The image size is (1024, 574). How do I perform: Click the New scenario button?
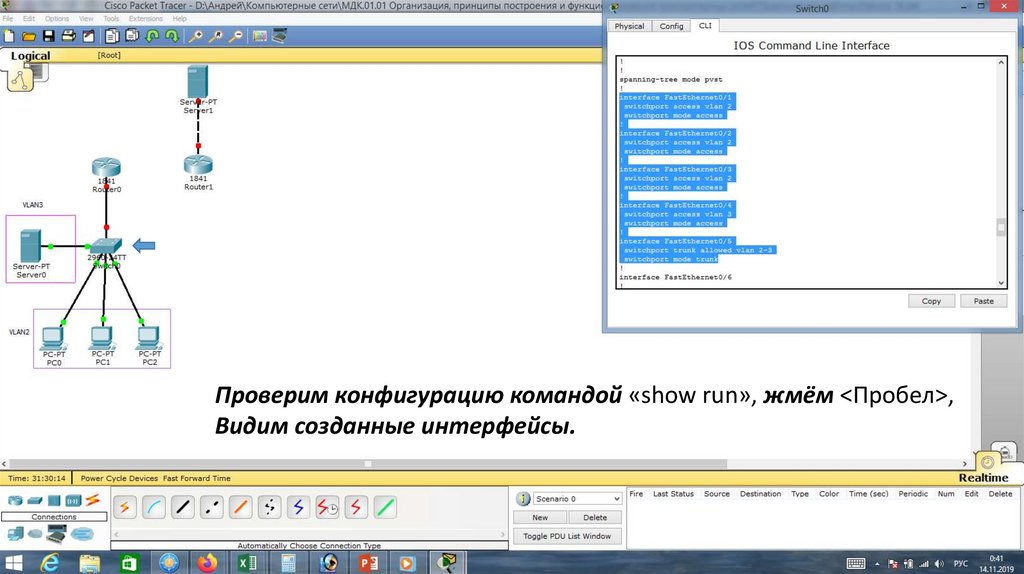(539, 517)
